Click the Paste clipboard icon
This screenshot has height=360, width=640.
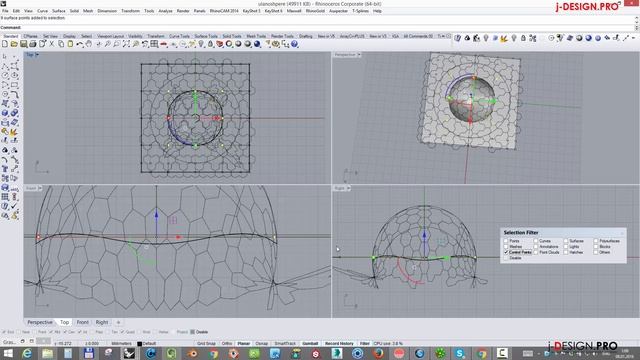tap(70, 44)
